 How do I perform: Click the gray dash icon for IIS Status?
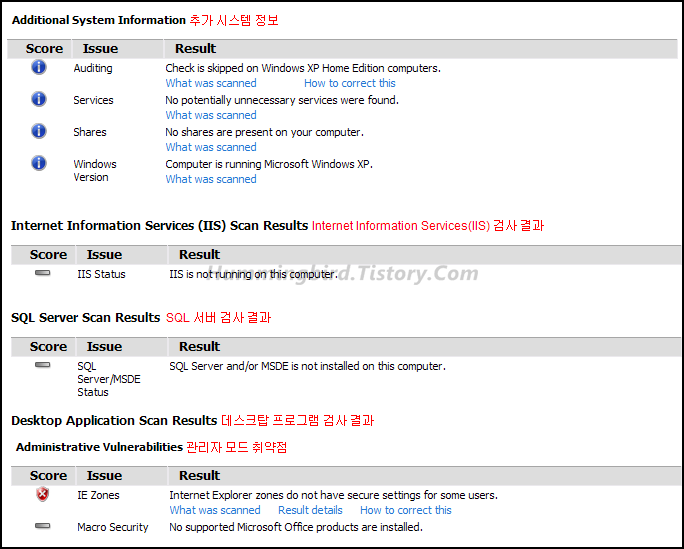pyautogui.click(x=43, y=273)
